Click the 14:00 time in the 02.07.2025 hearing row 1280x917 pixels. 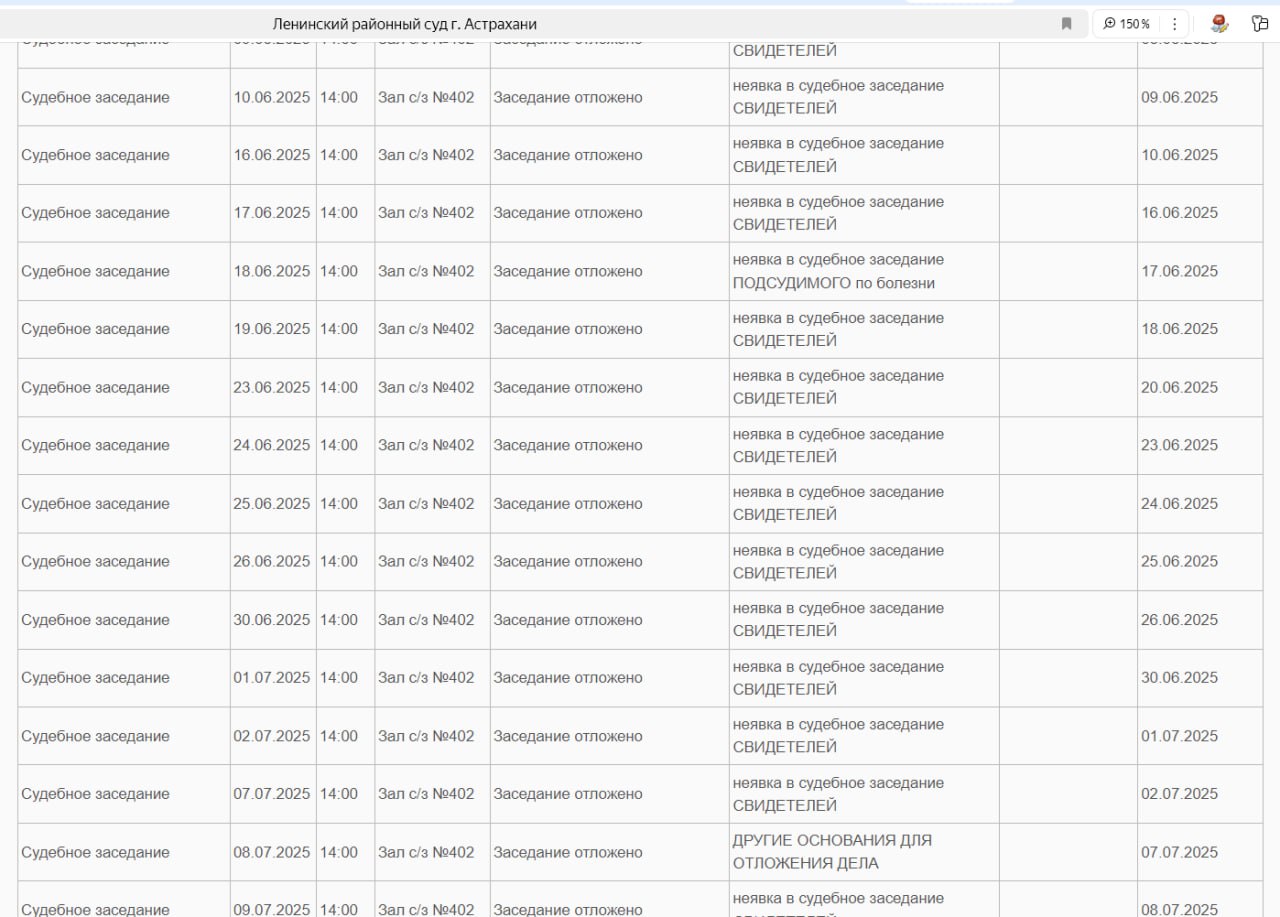click(339, 736)
